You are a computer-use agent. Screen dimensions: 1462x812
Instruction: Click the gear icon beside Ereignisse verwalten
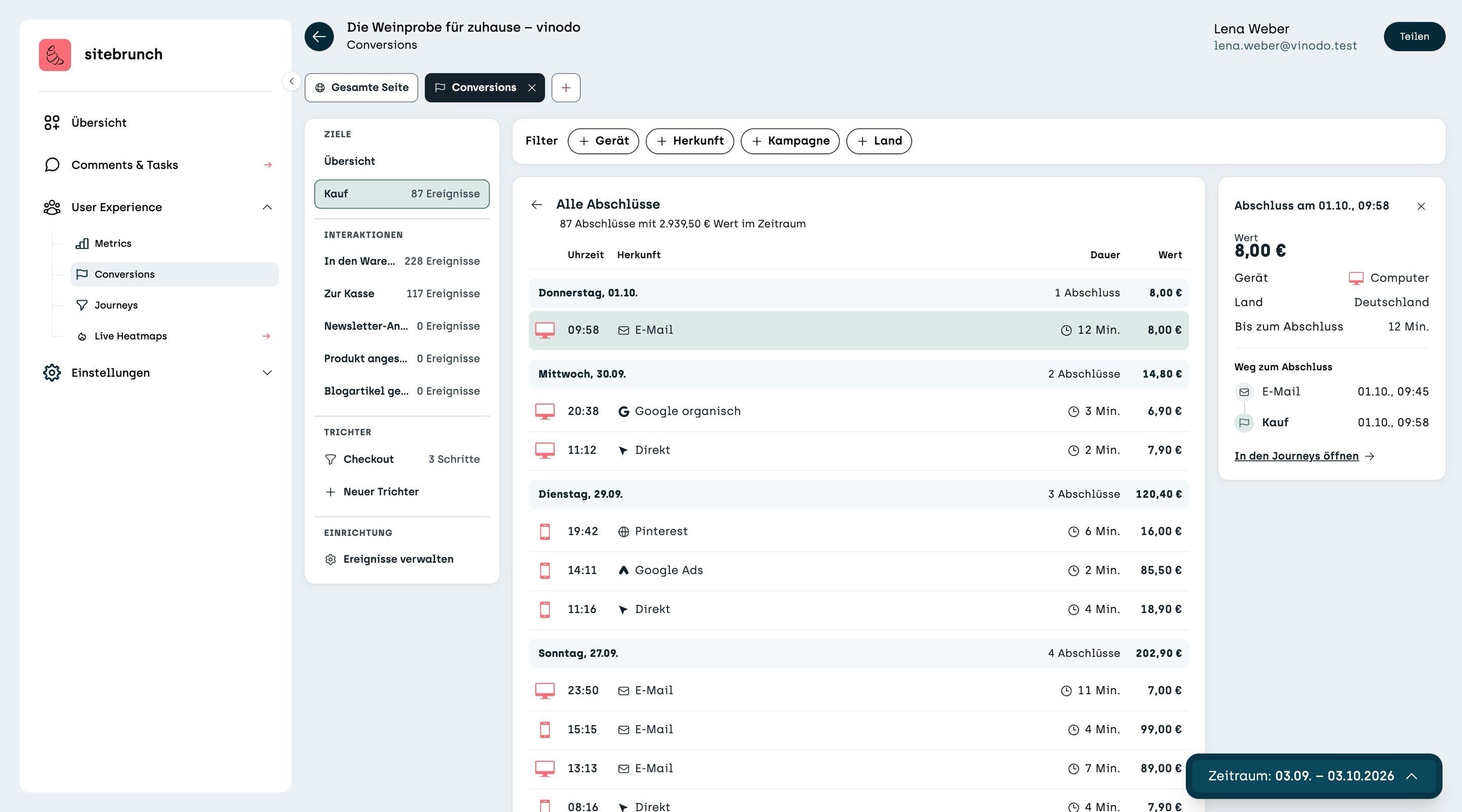click(330, 559)
